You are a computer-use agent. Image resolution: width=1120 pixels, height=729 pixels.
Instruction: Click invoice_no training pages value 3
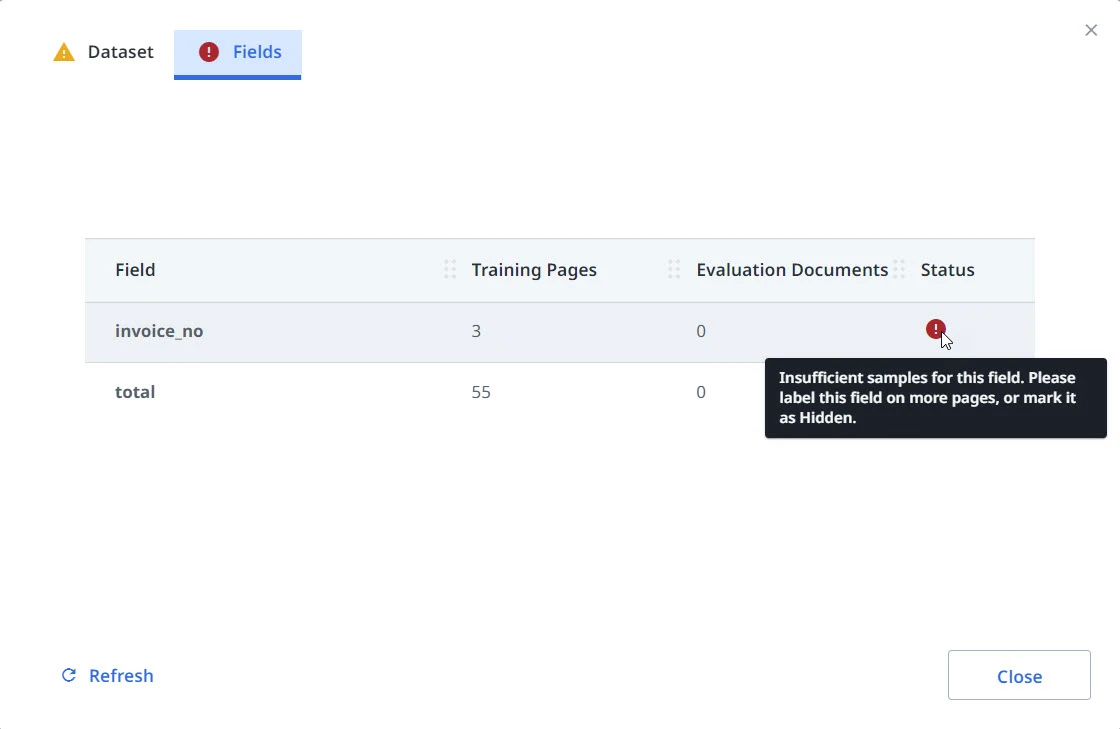(476, 331)
